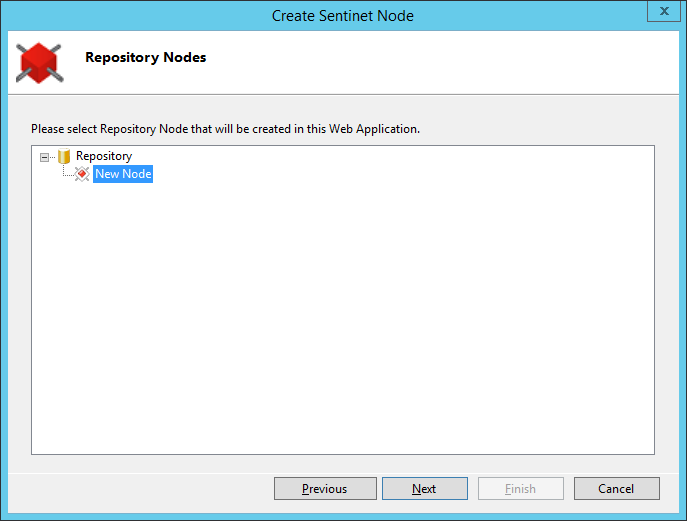Select the highlighted New Node item

click(123, 174)
